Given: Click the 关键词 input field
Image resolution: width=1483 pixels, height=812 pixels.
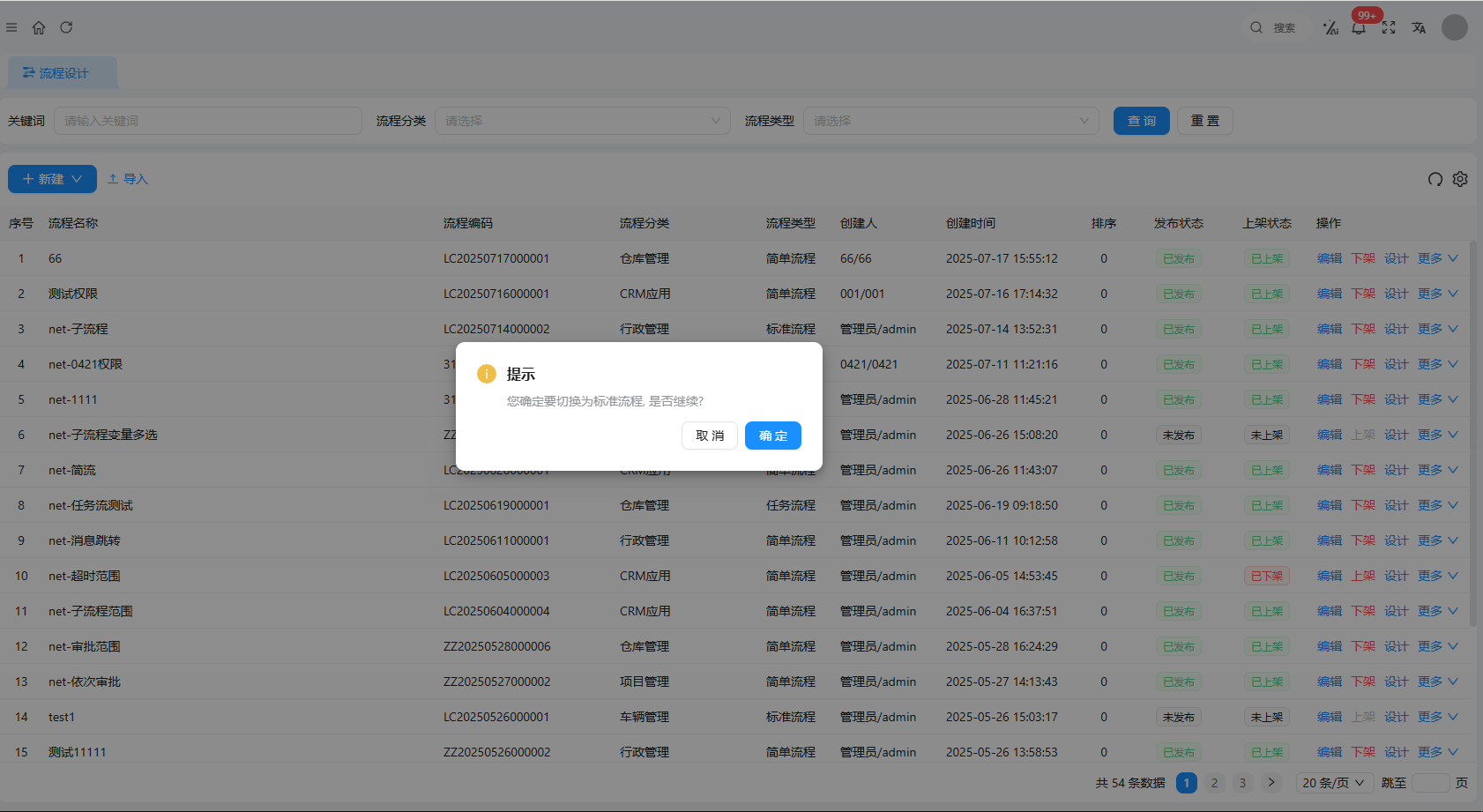Looking at the screenshot, I should [x=208, y=121].
